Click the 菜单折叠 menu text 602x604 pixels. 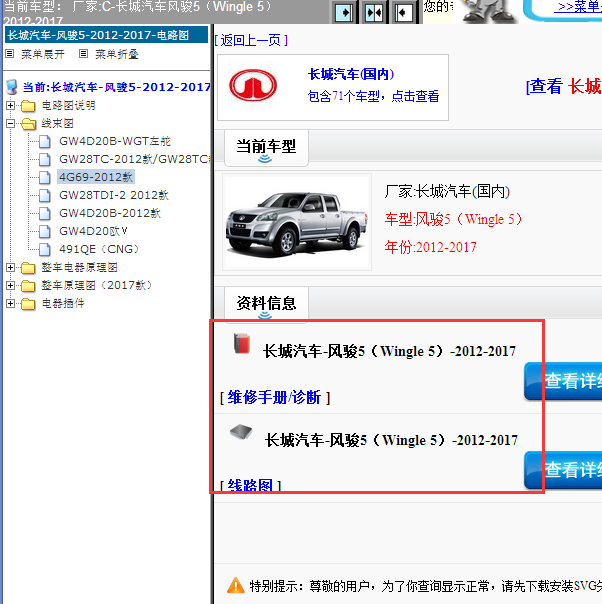(116, 54)
